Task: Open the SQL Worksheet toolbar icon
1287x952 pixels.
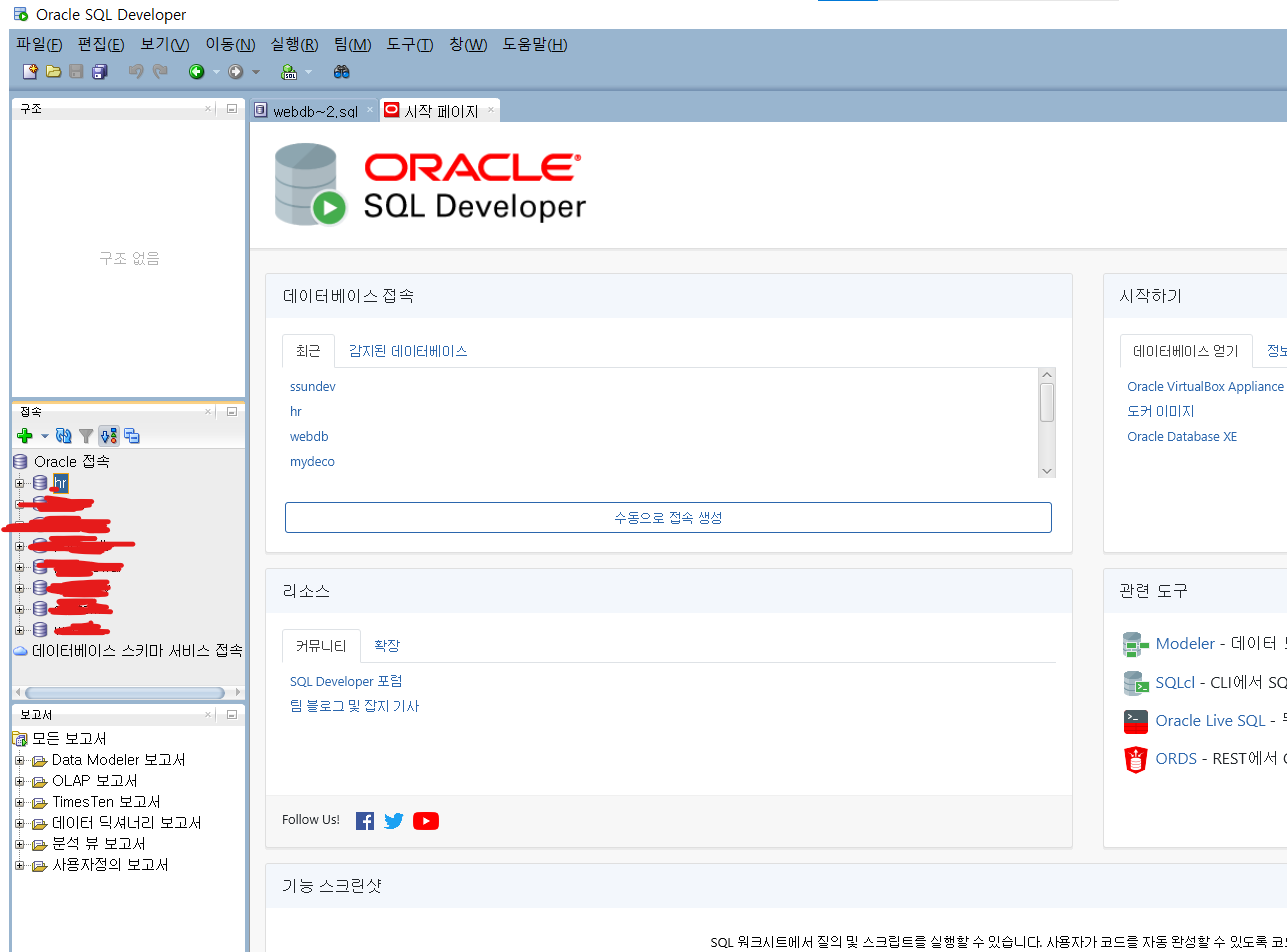Action: (289, 72)
